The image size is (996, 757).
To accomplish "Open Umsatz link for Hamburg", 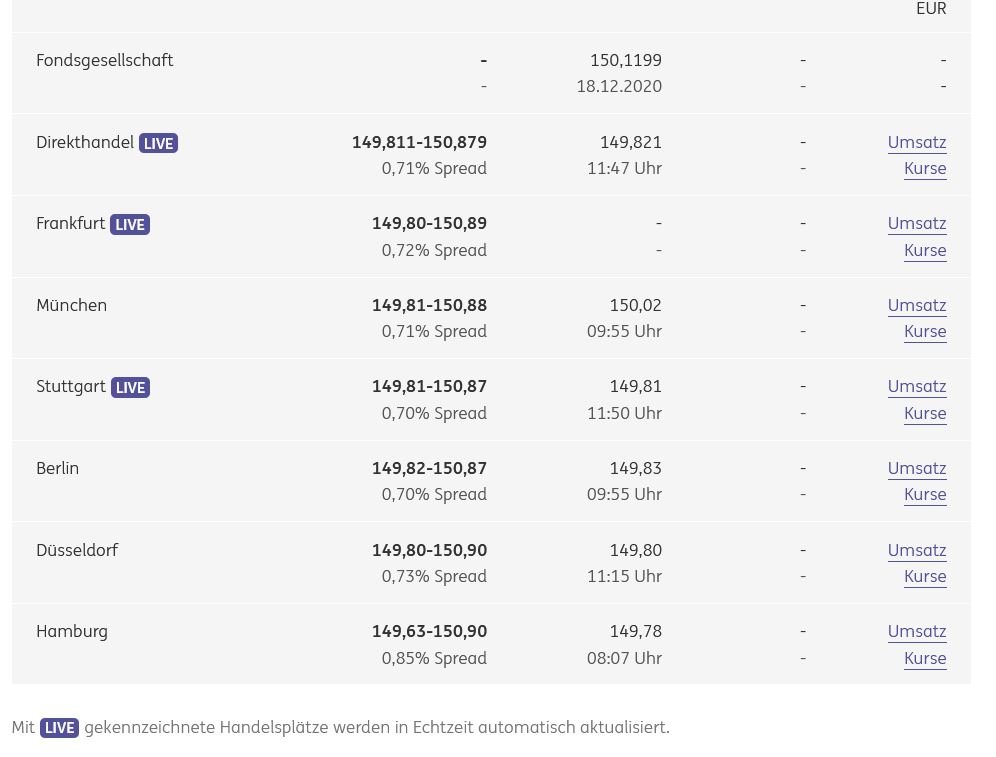I will coord(916,631).
